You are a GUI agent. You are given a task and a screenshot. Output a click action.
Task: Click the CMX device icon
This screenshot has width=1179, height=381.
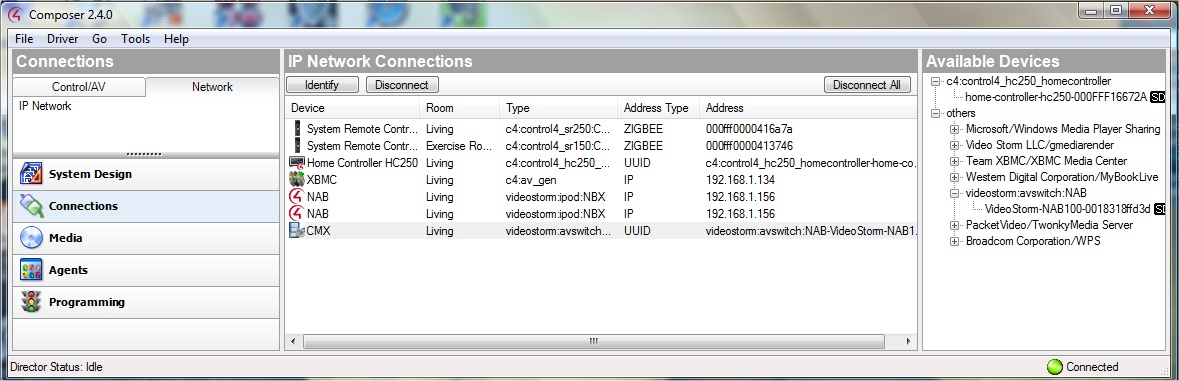[296, 231]
